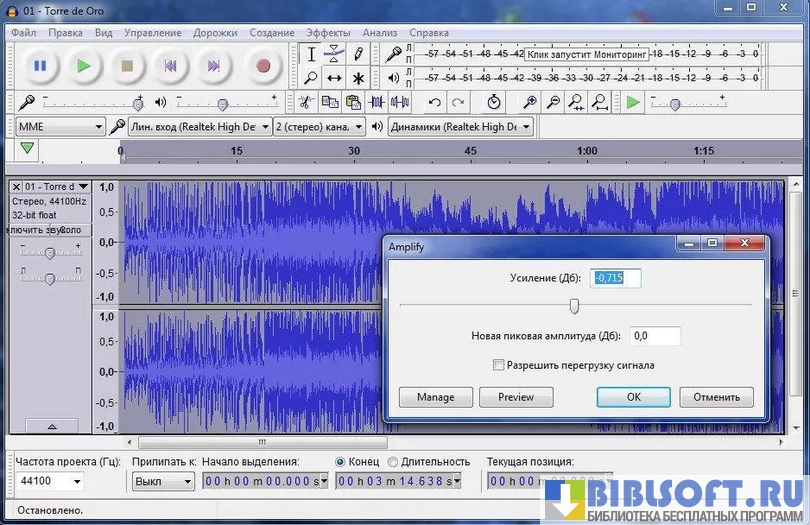The height and width of the screenshot is (525, 810).
Task: Click the 'Новая пиковая амплитуда' input field
Action: (x=655, y=336)
